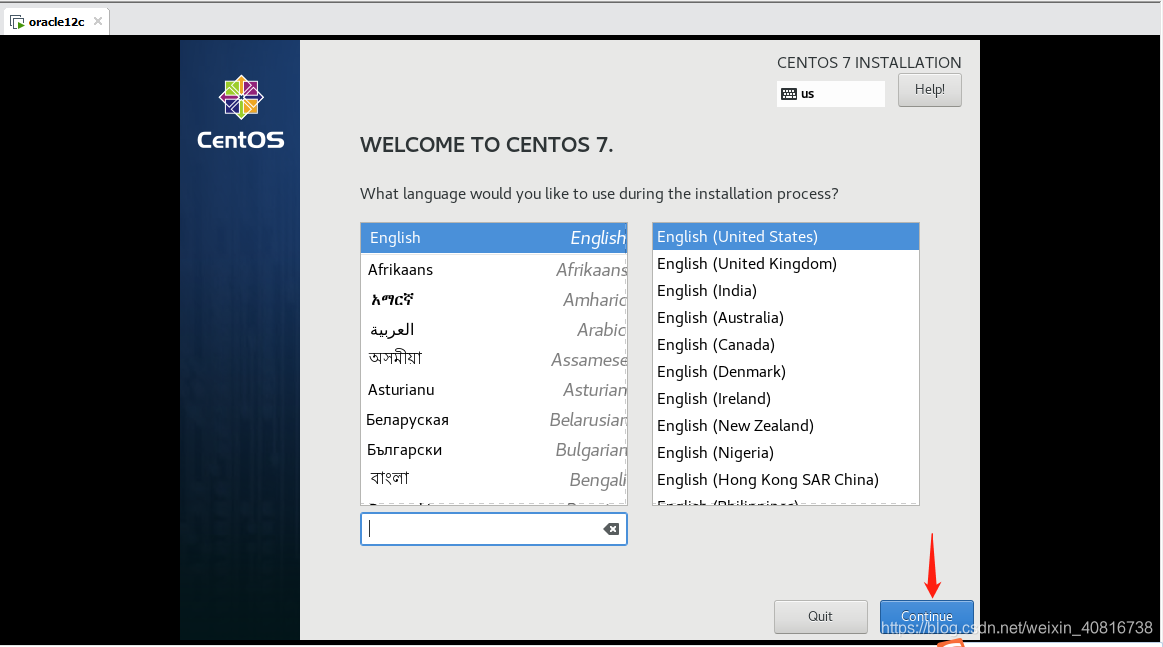Choose English (New Zealand) locale
1163x647 pixels.
[x=785, y=426]
